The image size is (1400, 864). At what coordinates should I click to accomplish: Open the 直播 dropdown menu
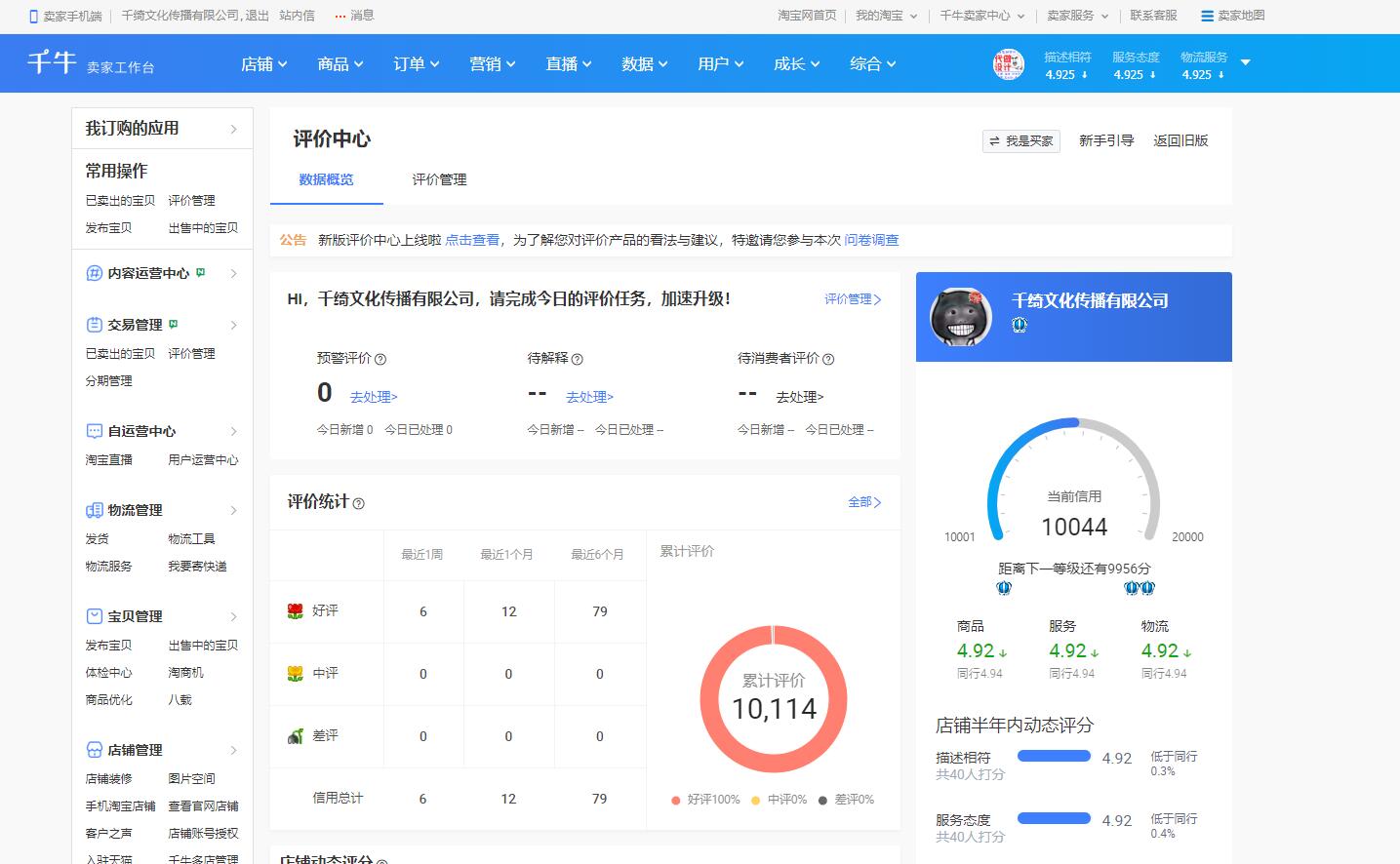(x=568, y=64)
